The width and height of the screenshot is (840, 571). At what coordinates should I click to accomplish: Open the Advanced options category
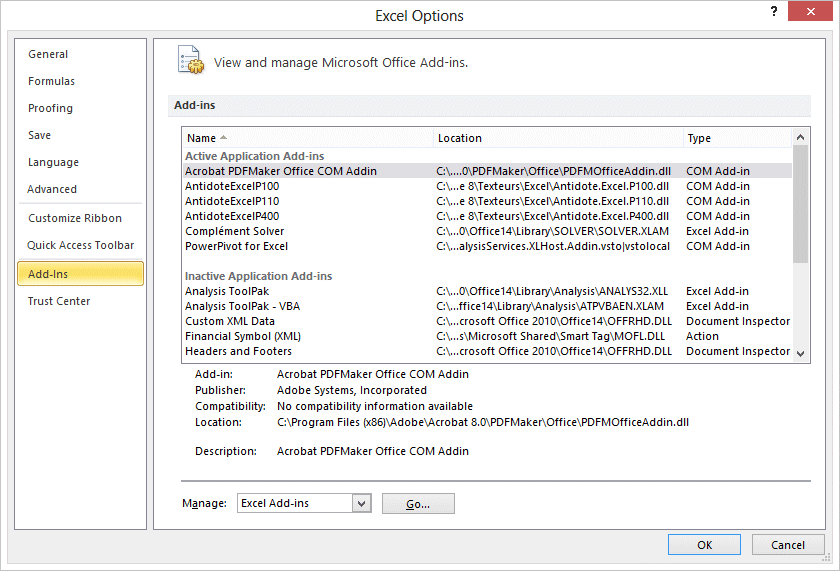[80, 189]
